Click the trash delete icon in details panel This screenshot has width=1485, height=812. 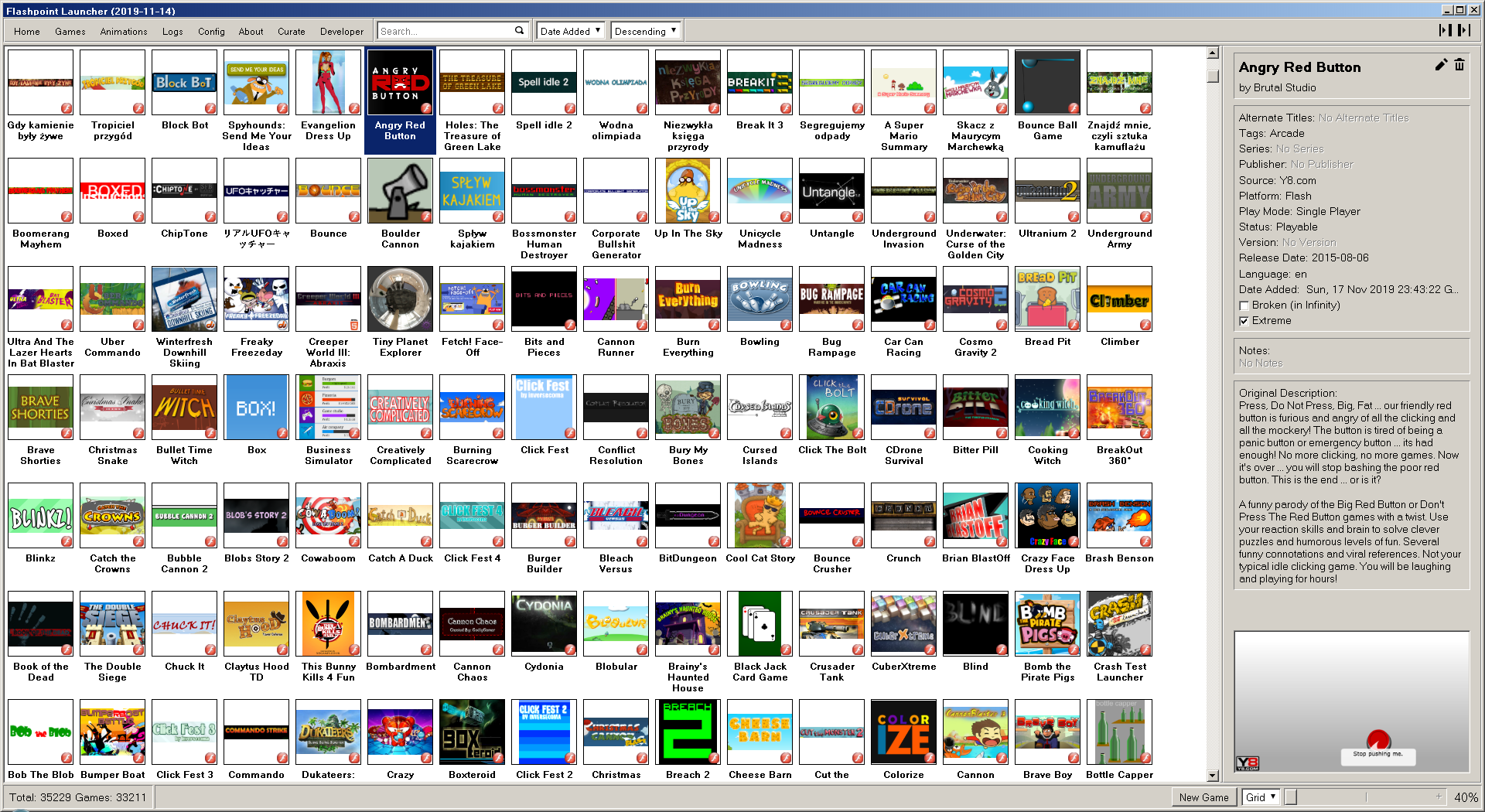[1459, 66]
